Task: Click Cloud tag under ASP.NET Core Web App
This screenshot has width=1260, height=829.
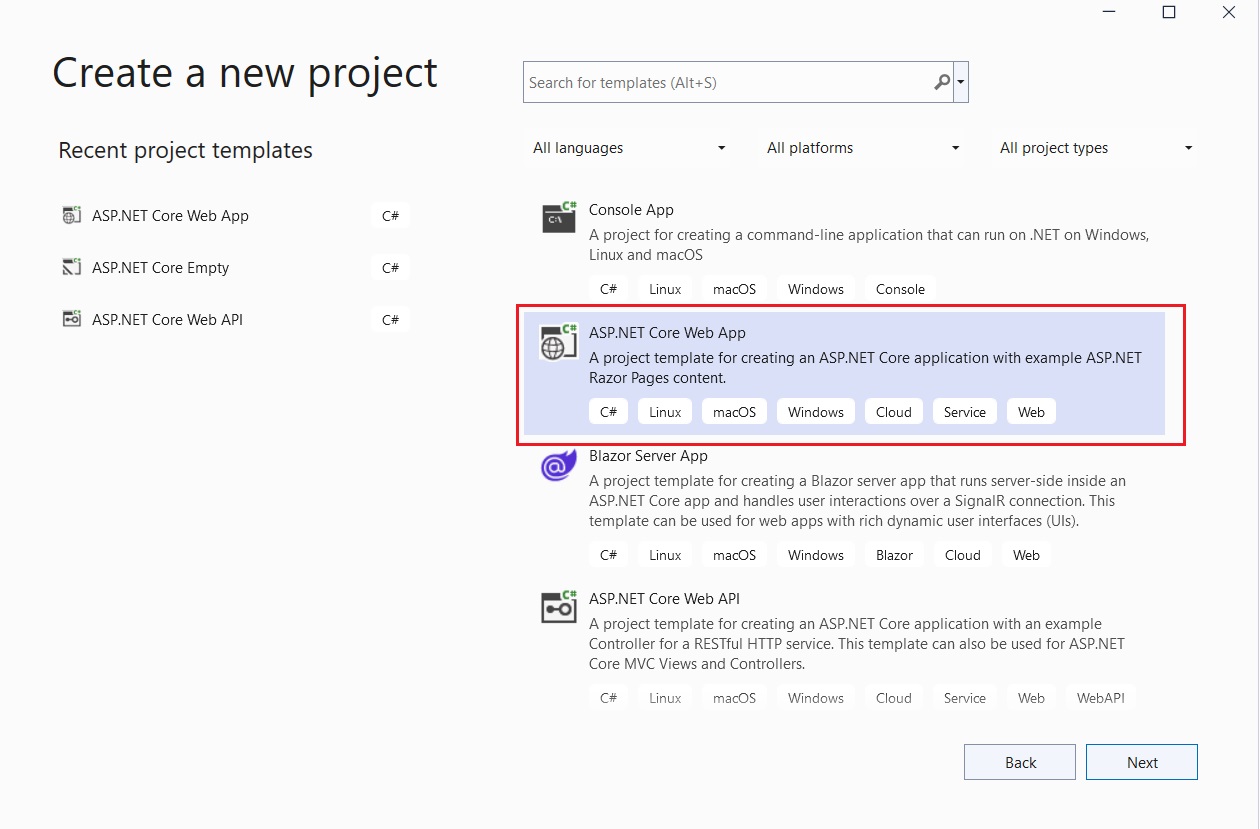Action: (x=894, y=412)
